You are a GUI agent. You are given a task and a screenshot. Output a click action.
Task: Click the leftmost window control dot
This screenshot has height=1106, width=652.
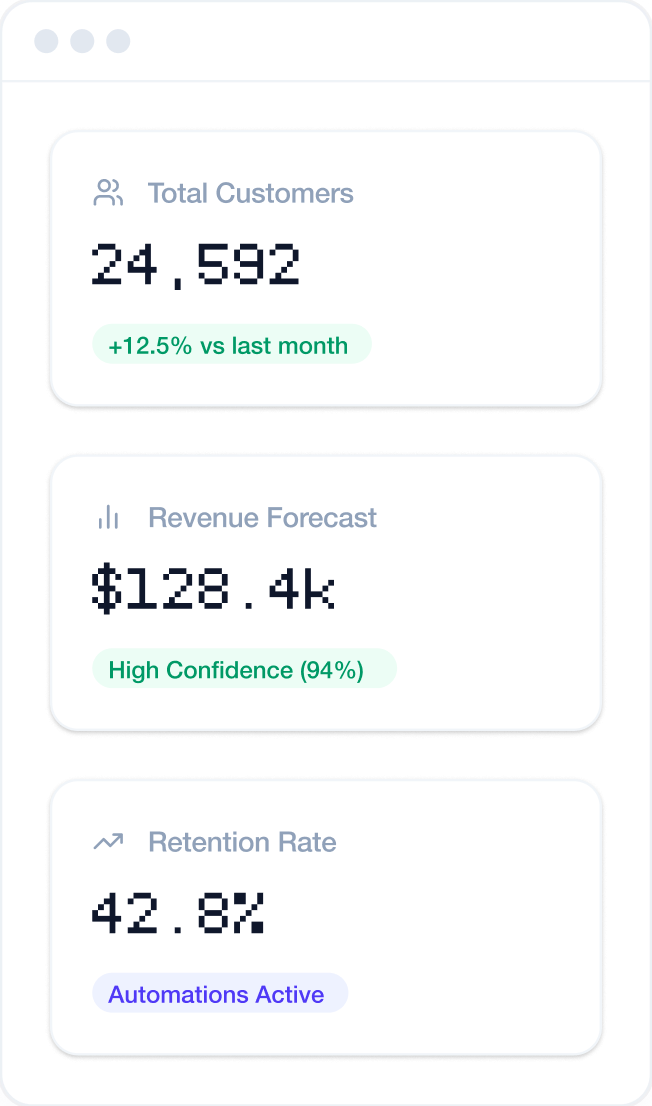pyautogui.click(x=46, y=41)
